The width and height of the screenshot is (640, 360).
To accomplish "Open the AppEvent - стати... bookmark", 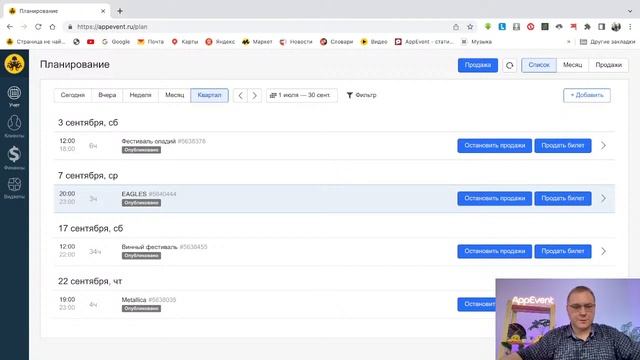I will click(424, 42).
